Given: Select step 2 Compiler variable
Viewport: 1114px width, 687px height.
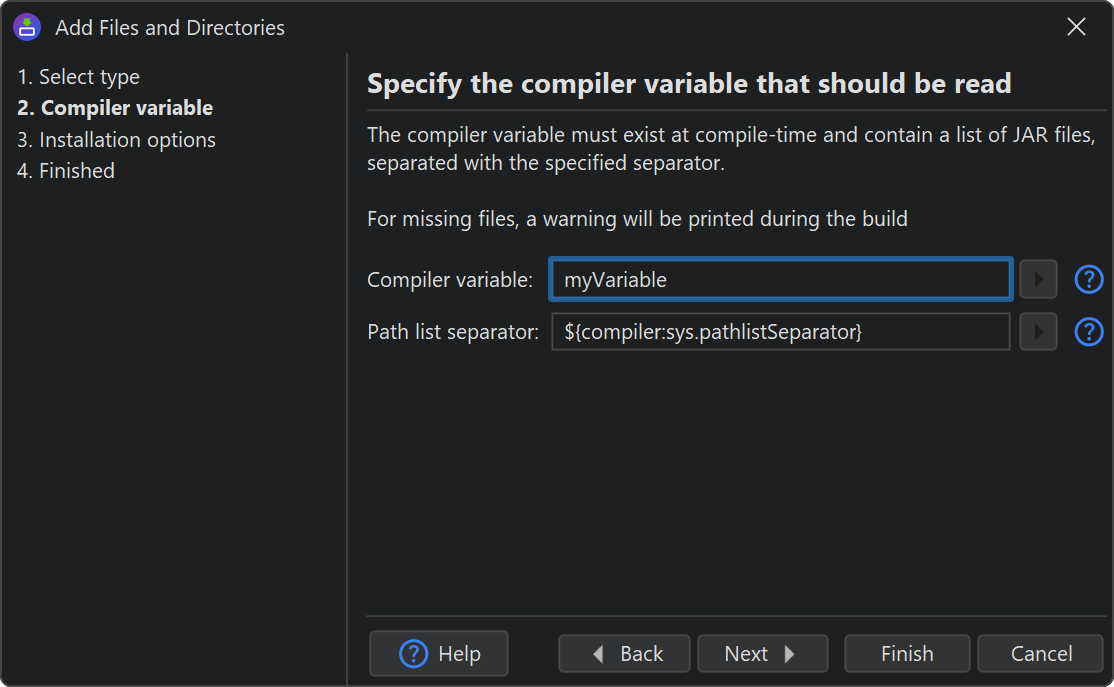Looking at the screenshot, I should coord(115,108).
